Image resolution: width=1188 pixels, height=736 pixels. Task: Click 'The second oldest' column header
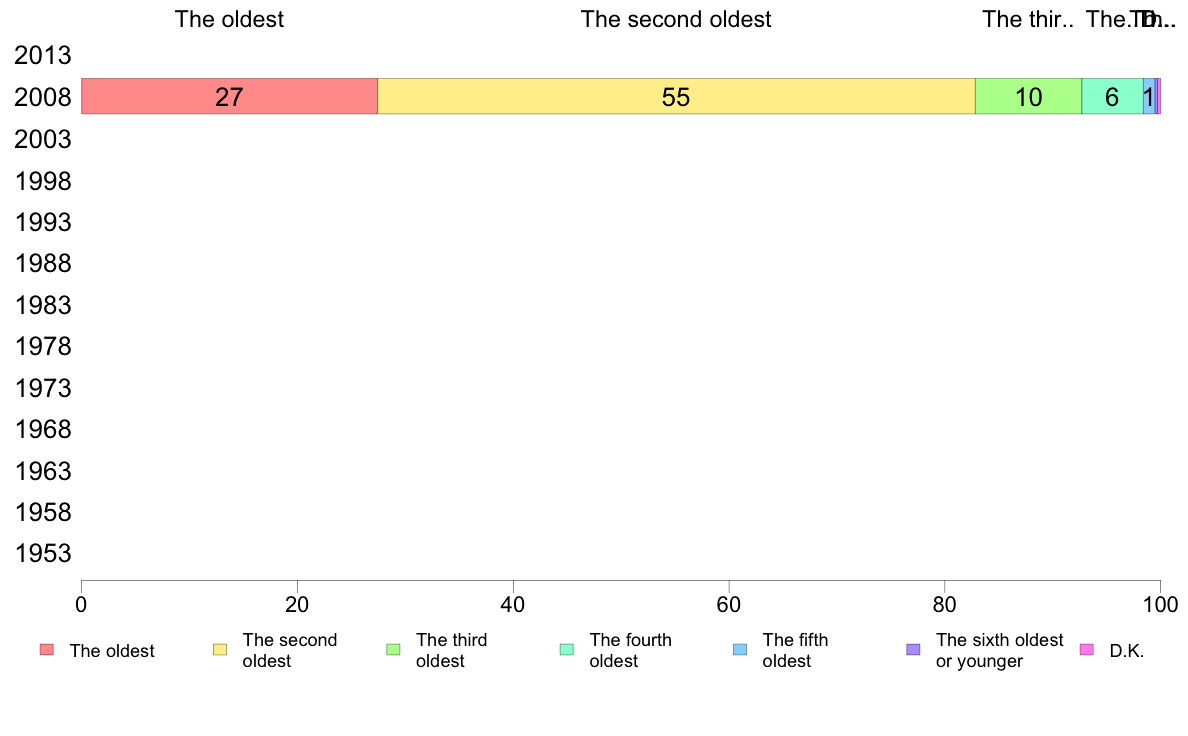click(676, 19)
